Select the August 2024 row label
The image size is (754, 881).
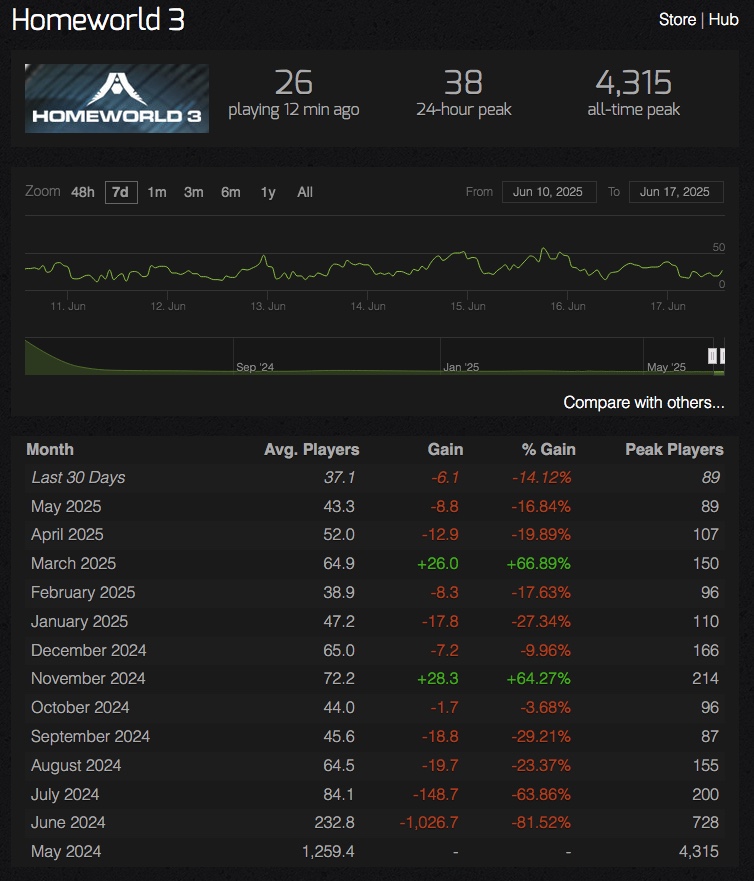[x=76, y=766]
